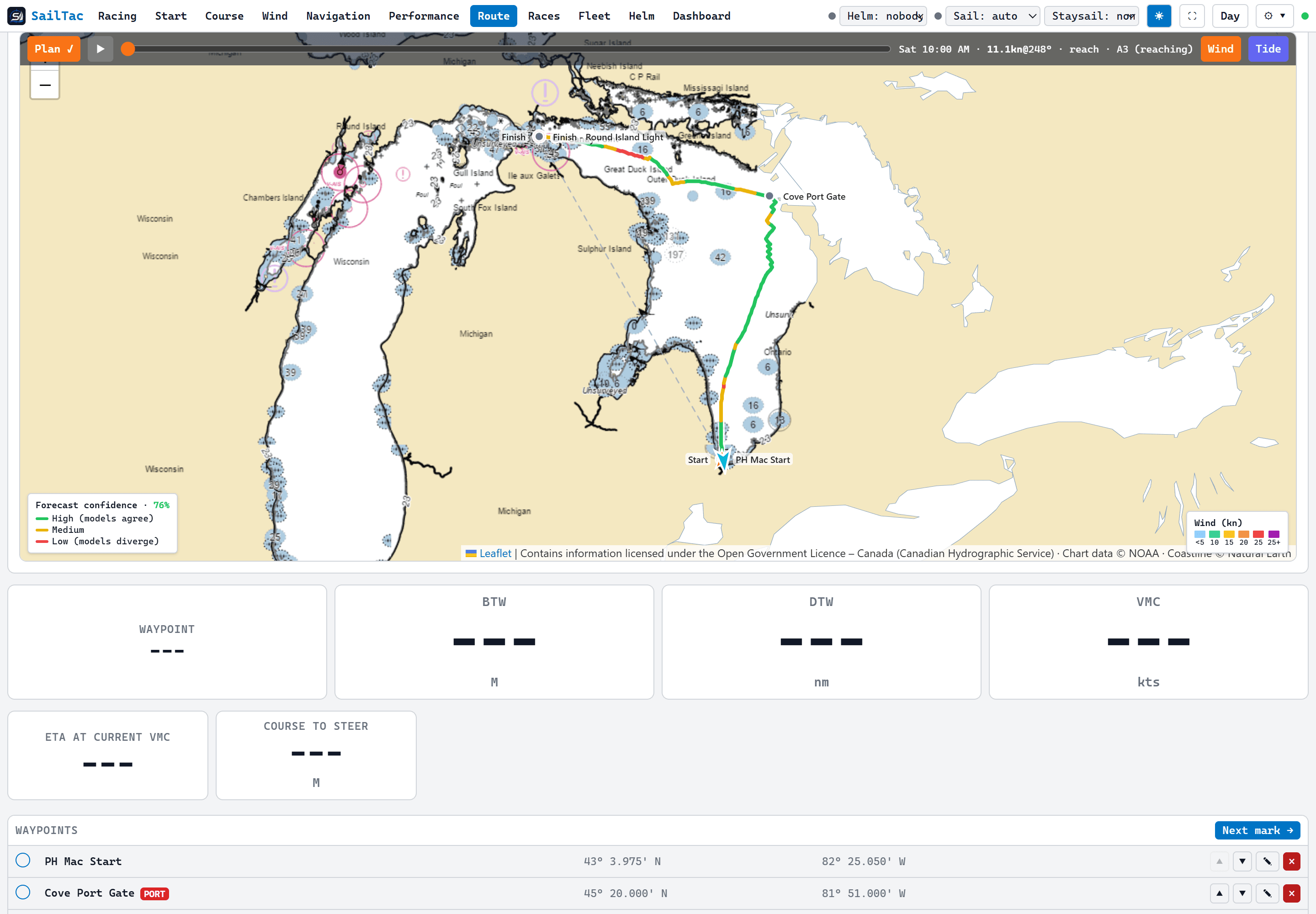Click the SailTac logo icon

pos(16,16)
